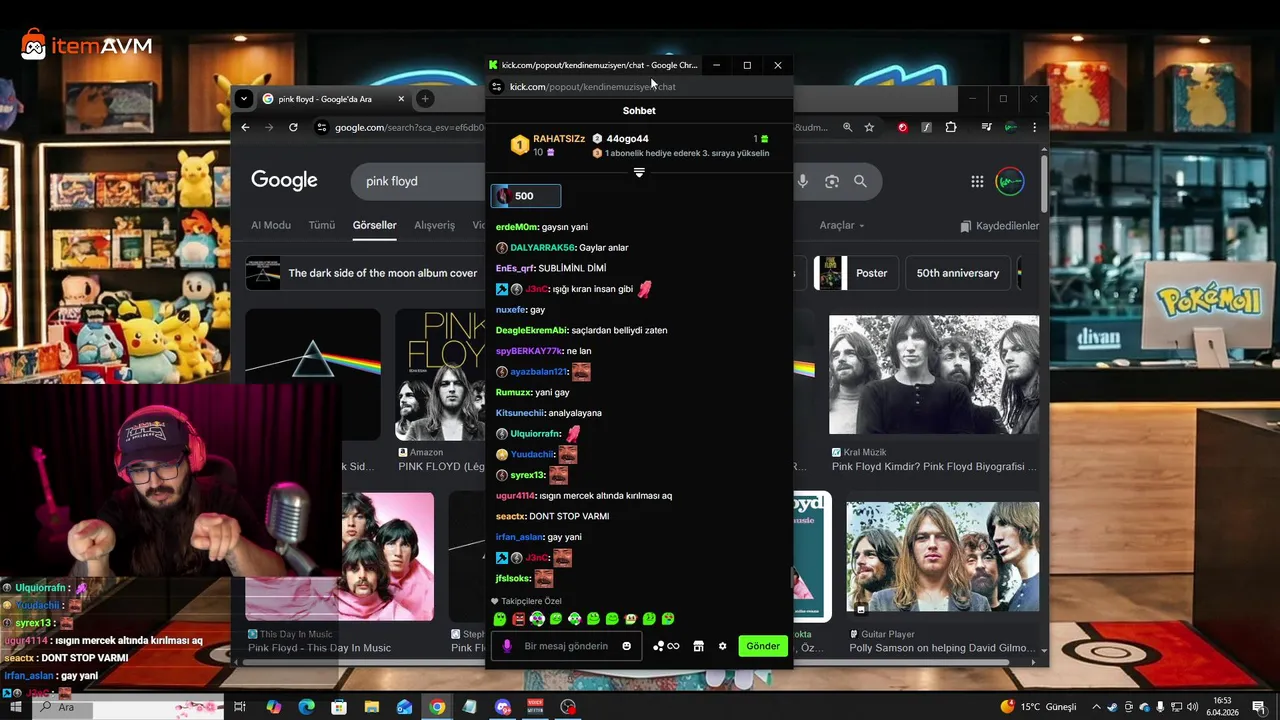Screen dimensions: 1280x720
Task: Click site info icon in Kick popout address bar
Action: pos(497,87)
